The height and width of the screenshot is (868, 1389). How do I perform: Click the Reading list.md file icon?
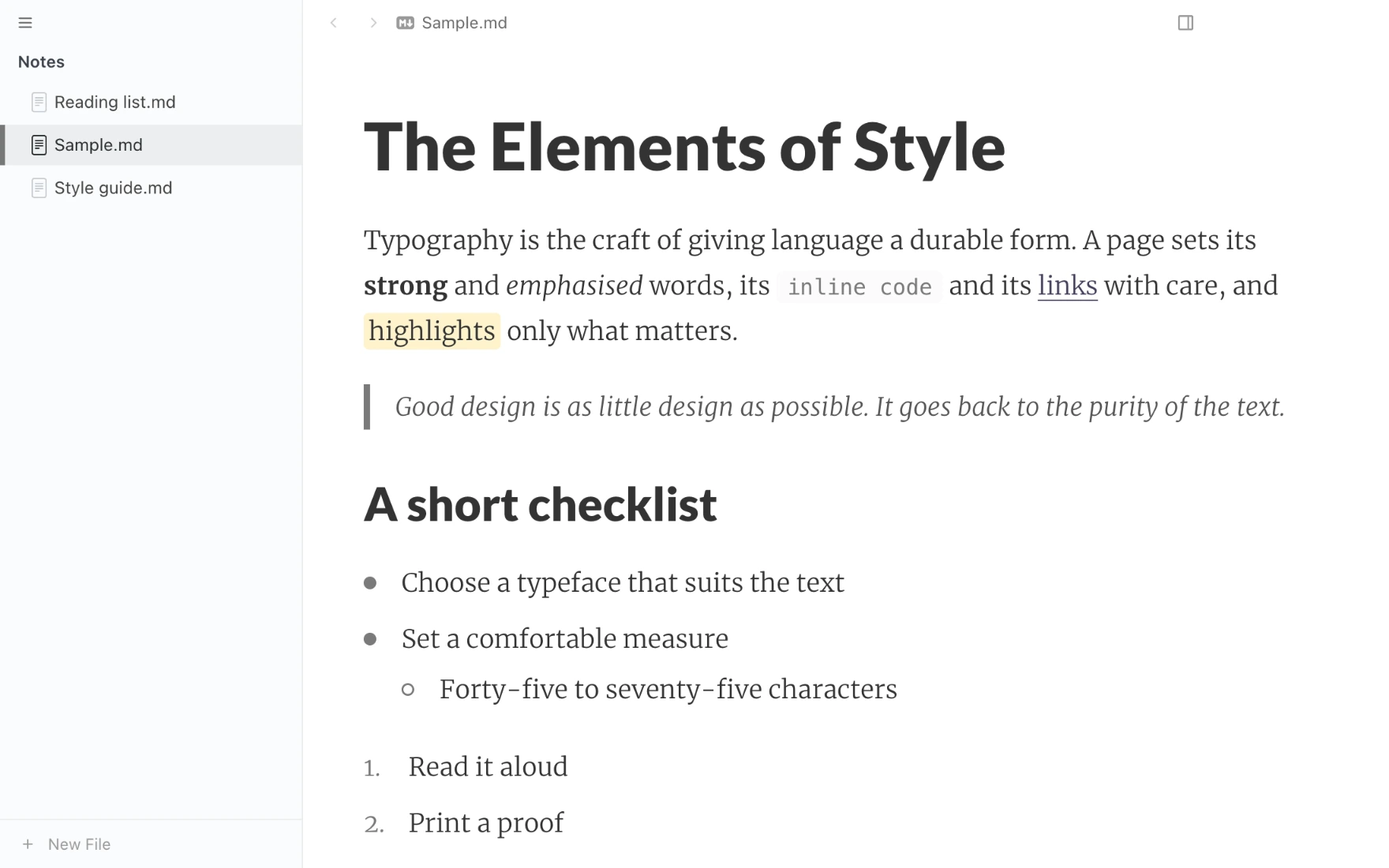tap(39, 103)
